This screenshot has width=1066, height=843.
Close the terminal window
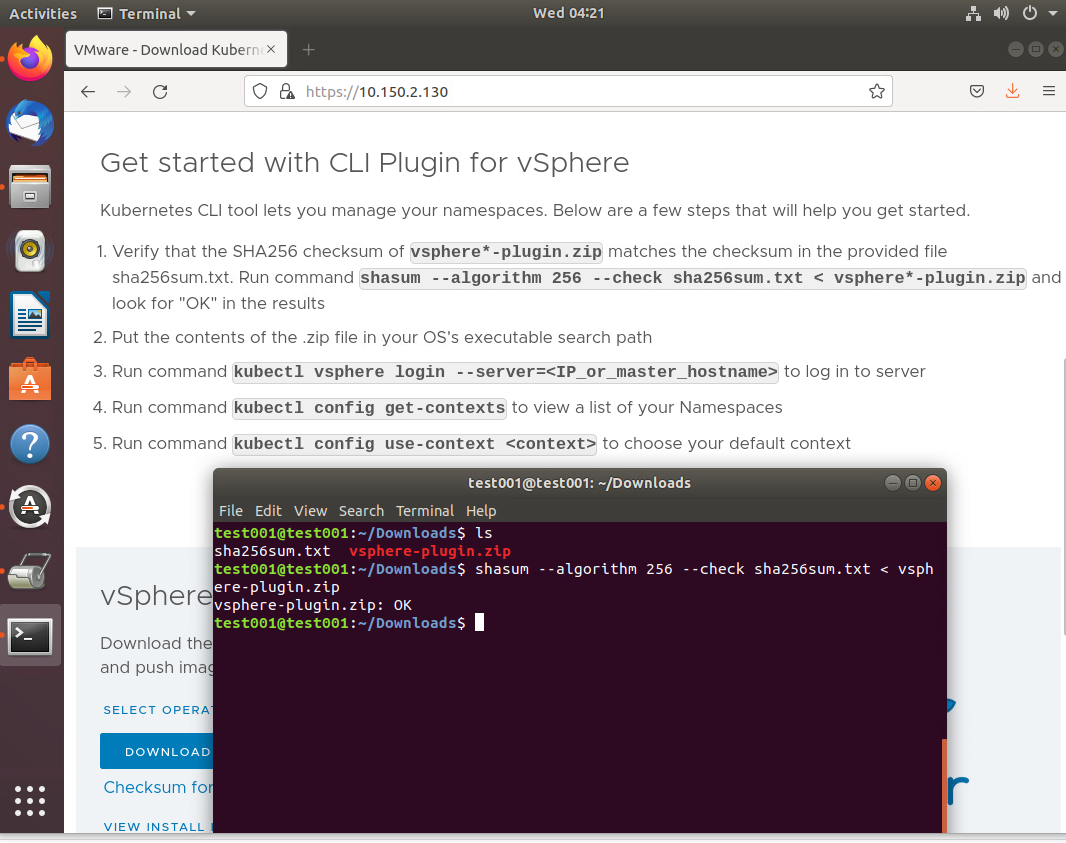pos(933,483)
